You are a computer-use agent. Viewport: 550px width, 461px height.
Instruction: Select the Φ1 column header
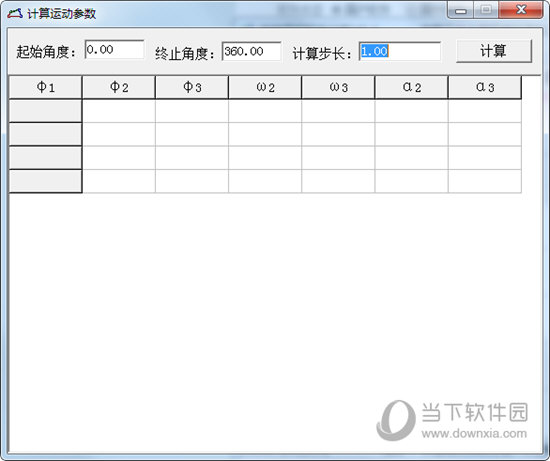pyautogui.click(x=46, y=87)
